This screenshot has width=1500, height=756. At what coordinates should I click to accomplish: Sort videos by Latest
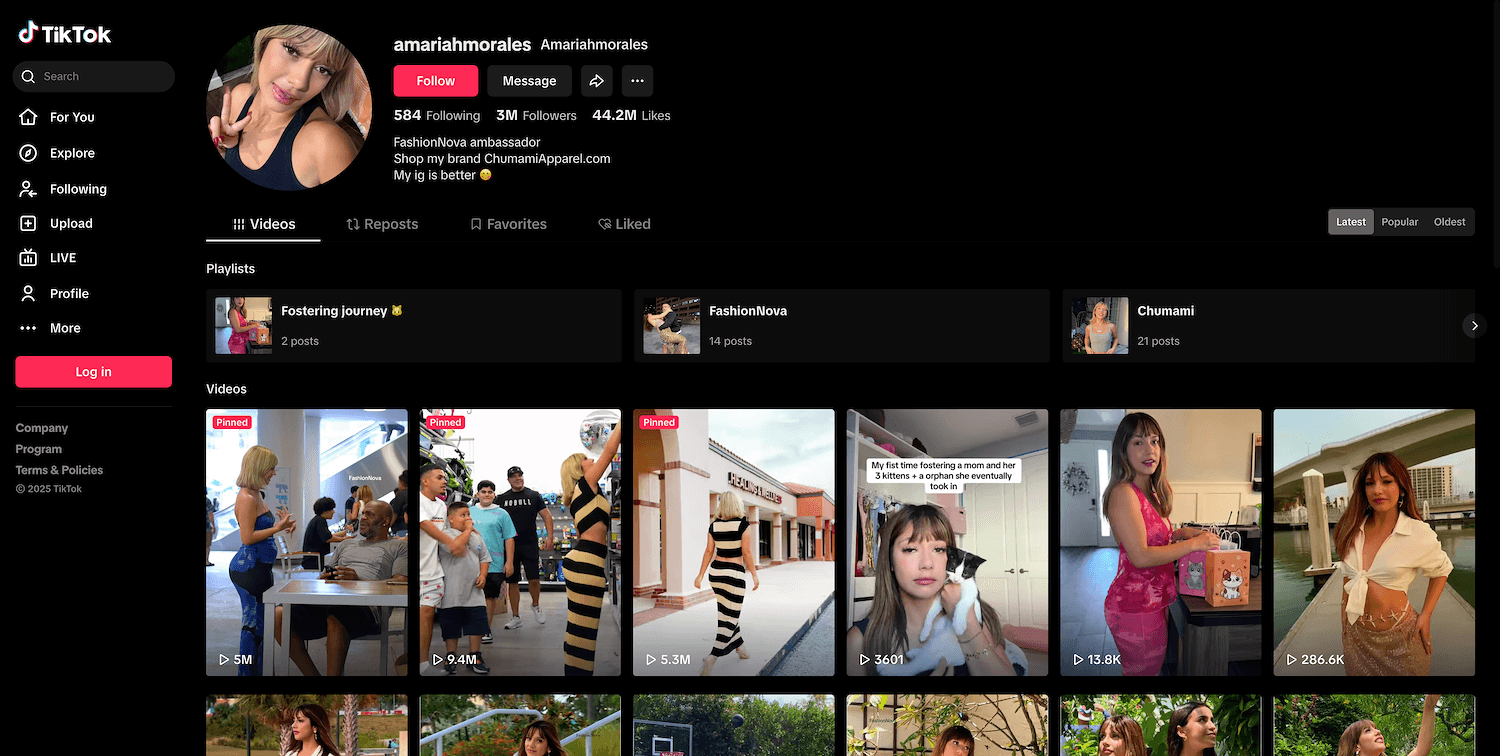coord(1350,222)
